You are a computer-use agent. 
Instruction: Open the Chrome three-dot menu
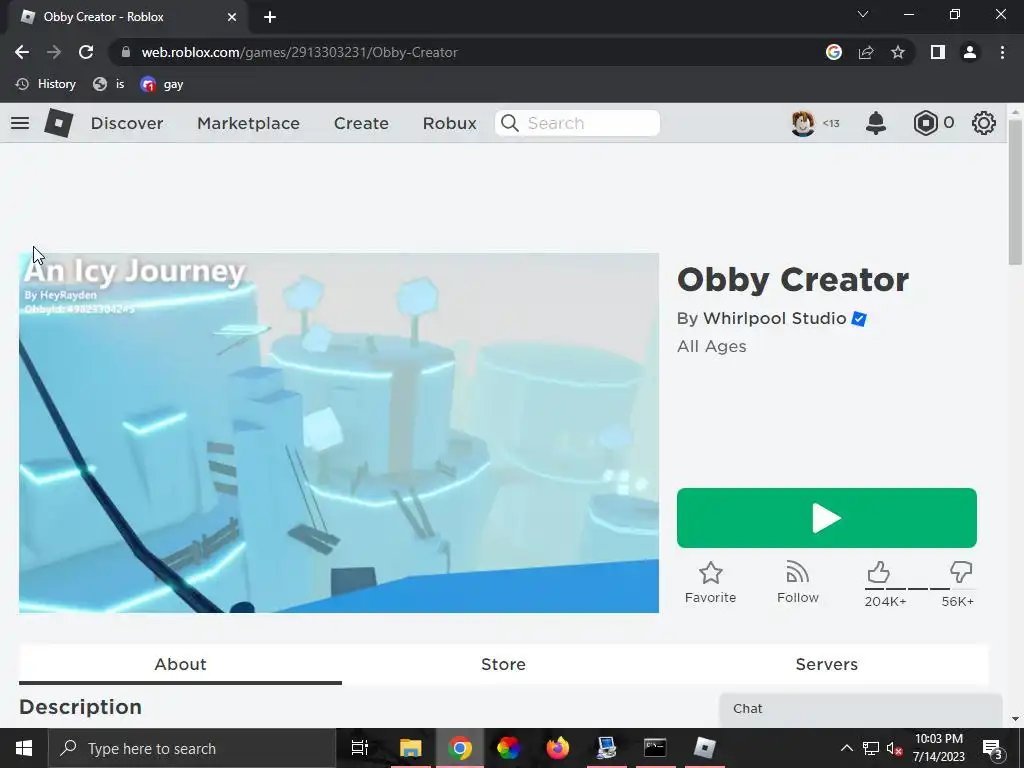pyautogui.click(x=1002, y=52)
